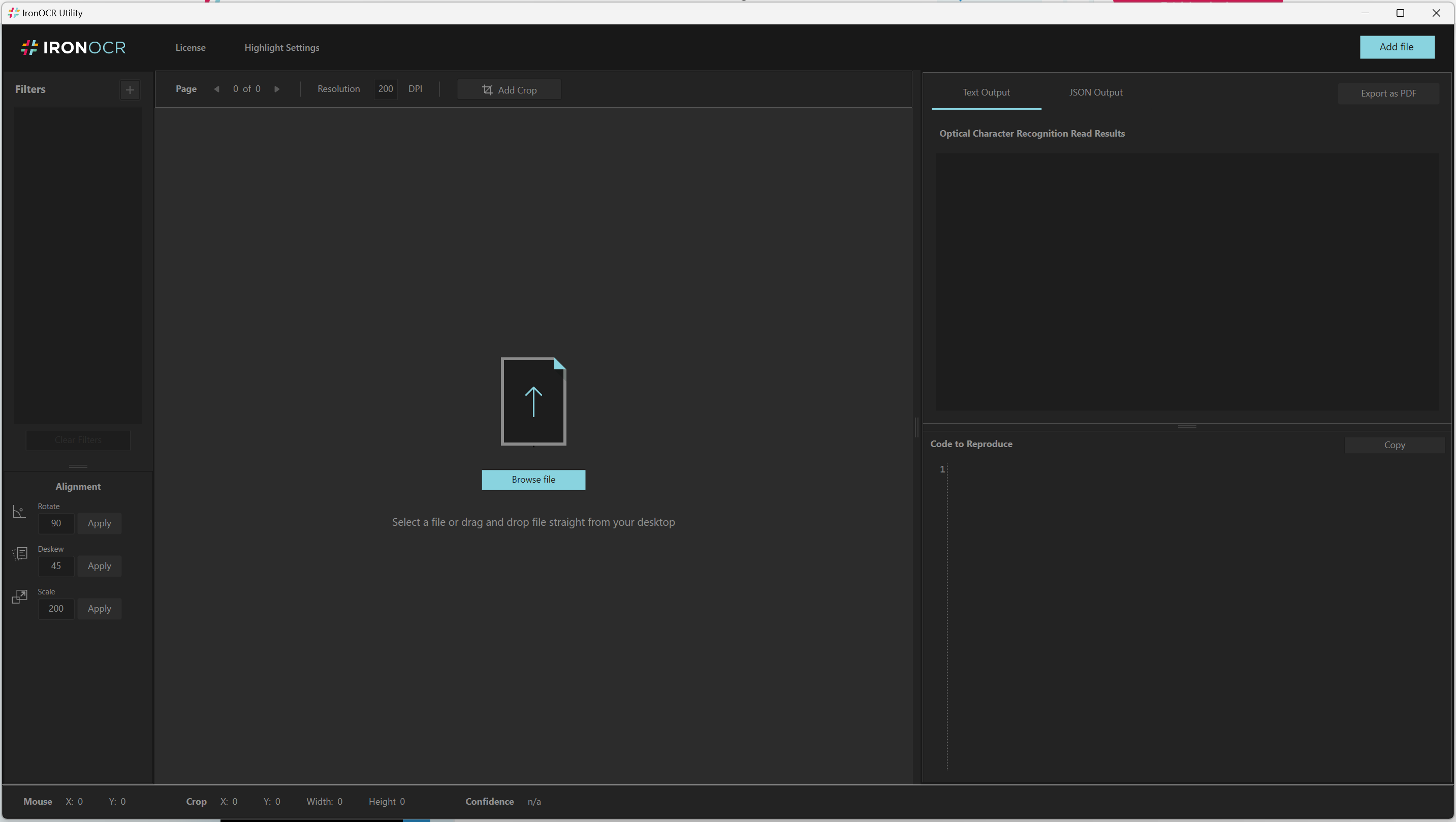Screen dimensions: 1456x822
Task: Click the upload document icon
Action: coord(533,401)
